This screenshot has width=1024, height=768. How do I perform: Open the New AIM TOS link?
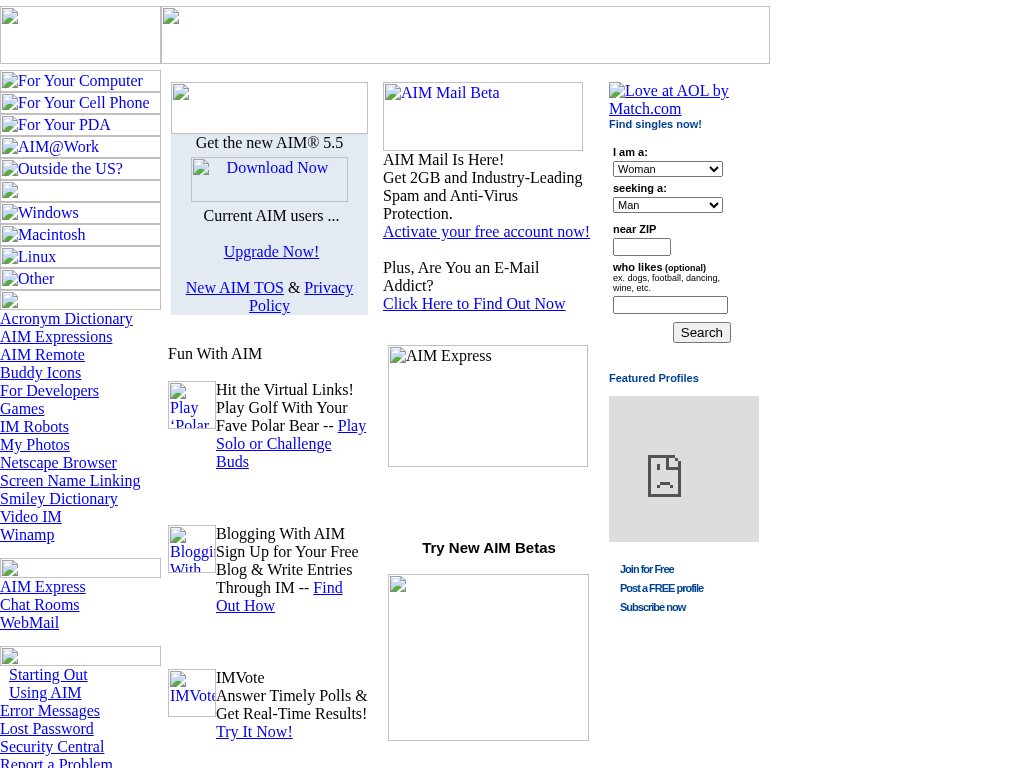234,288
